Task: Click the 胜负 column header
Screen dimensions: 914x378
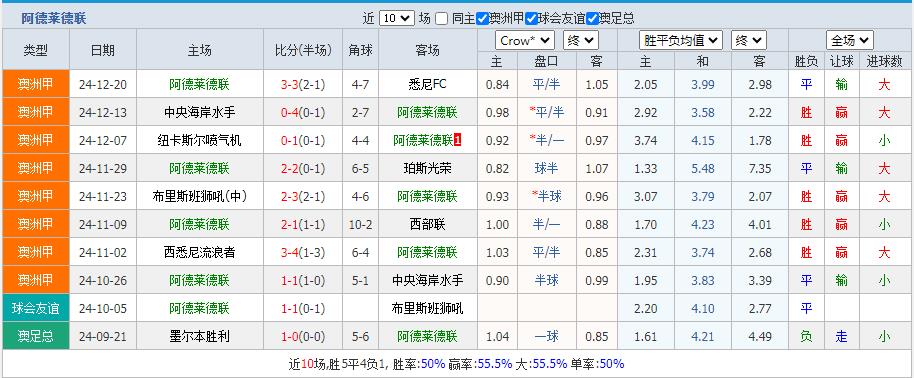Action: pos(806,61)
